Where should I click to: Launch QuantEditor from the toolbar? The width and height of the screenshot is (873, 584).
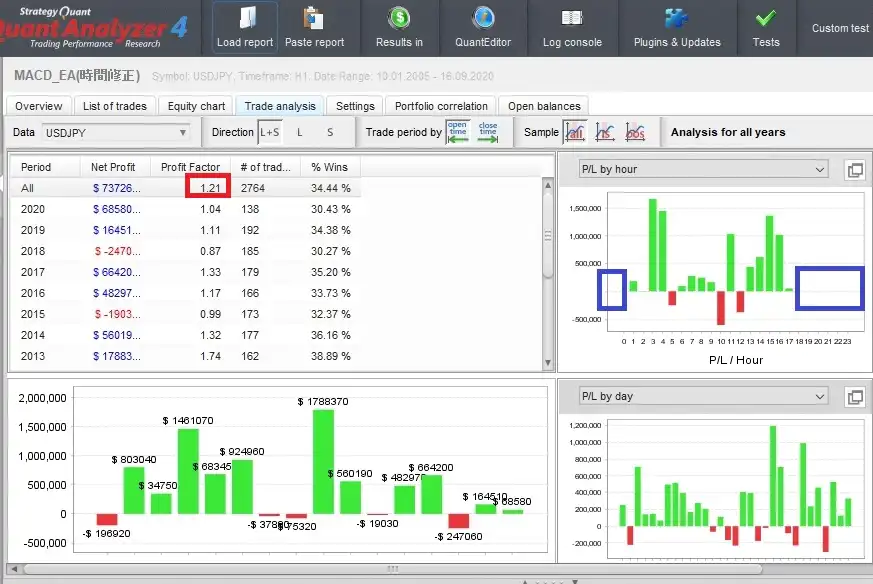click(x=483, y=19)
